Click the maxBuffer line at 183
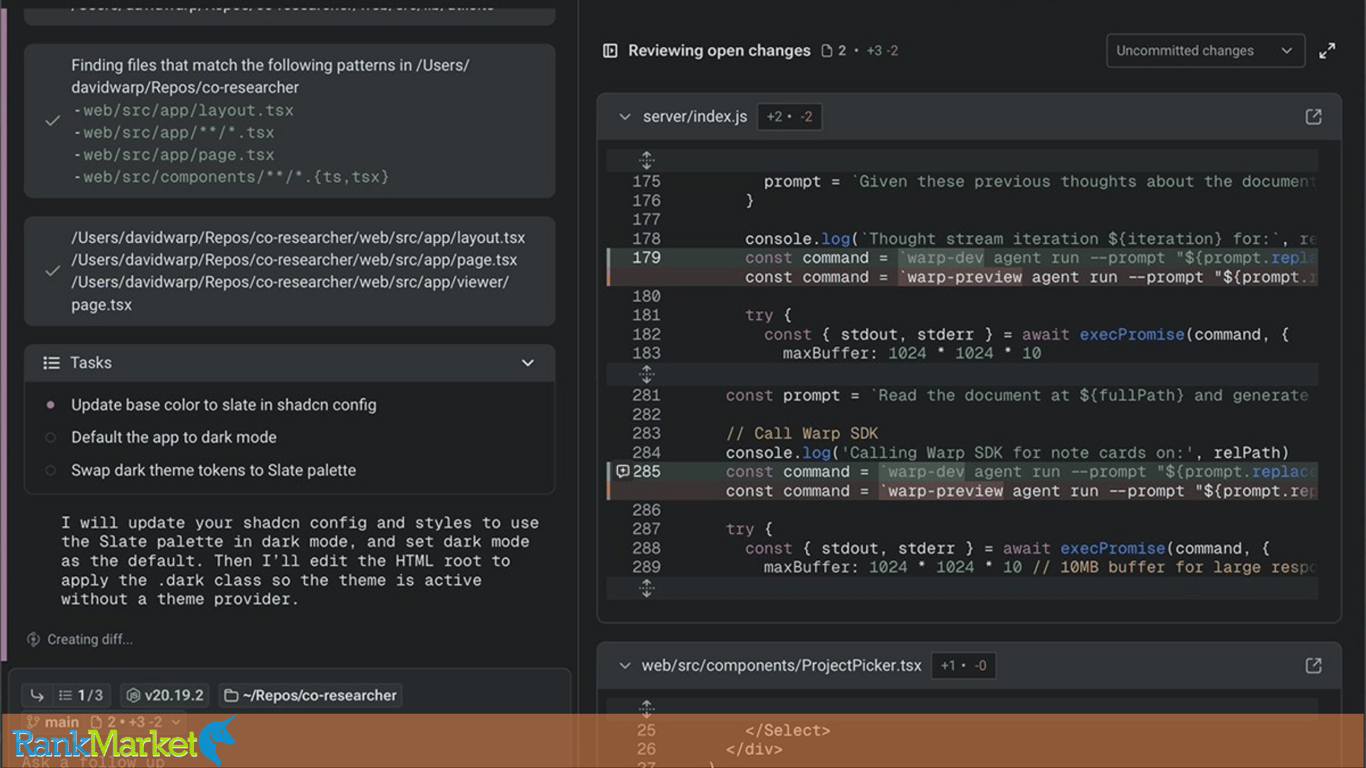1366x768 pixels. click(912, 353)
